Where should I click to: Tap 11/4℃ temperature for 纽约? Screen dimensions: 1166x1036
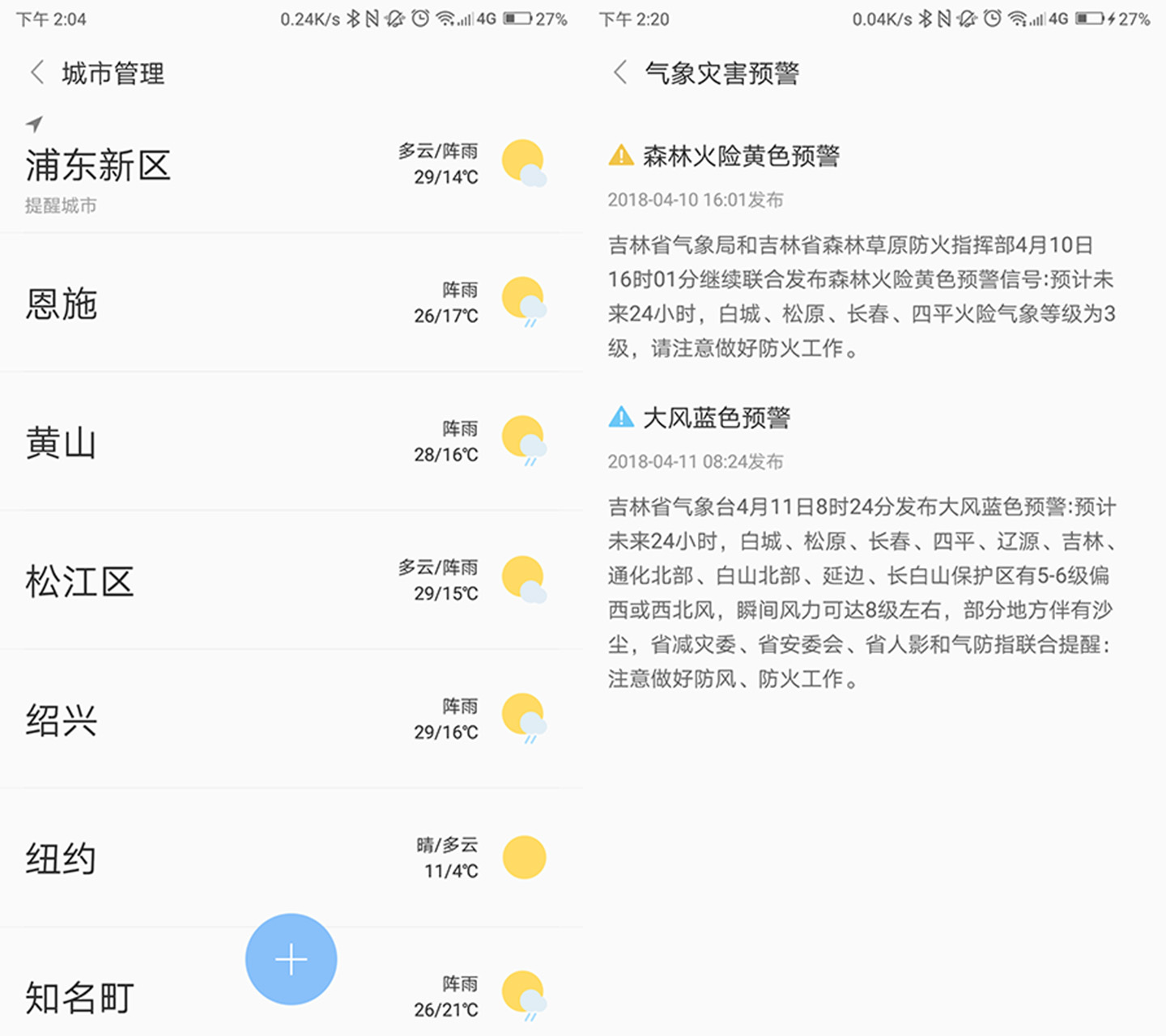(451, 871)
